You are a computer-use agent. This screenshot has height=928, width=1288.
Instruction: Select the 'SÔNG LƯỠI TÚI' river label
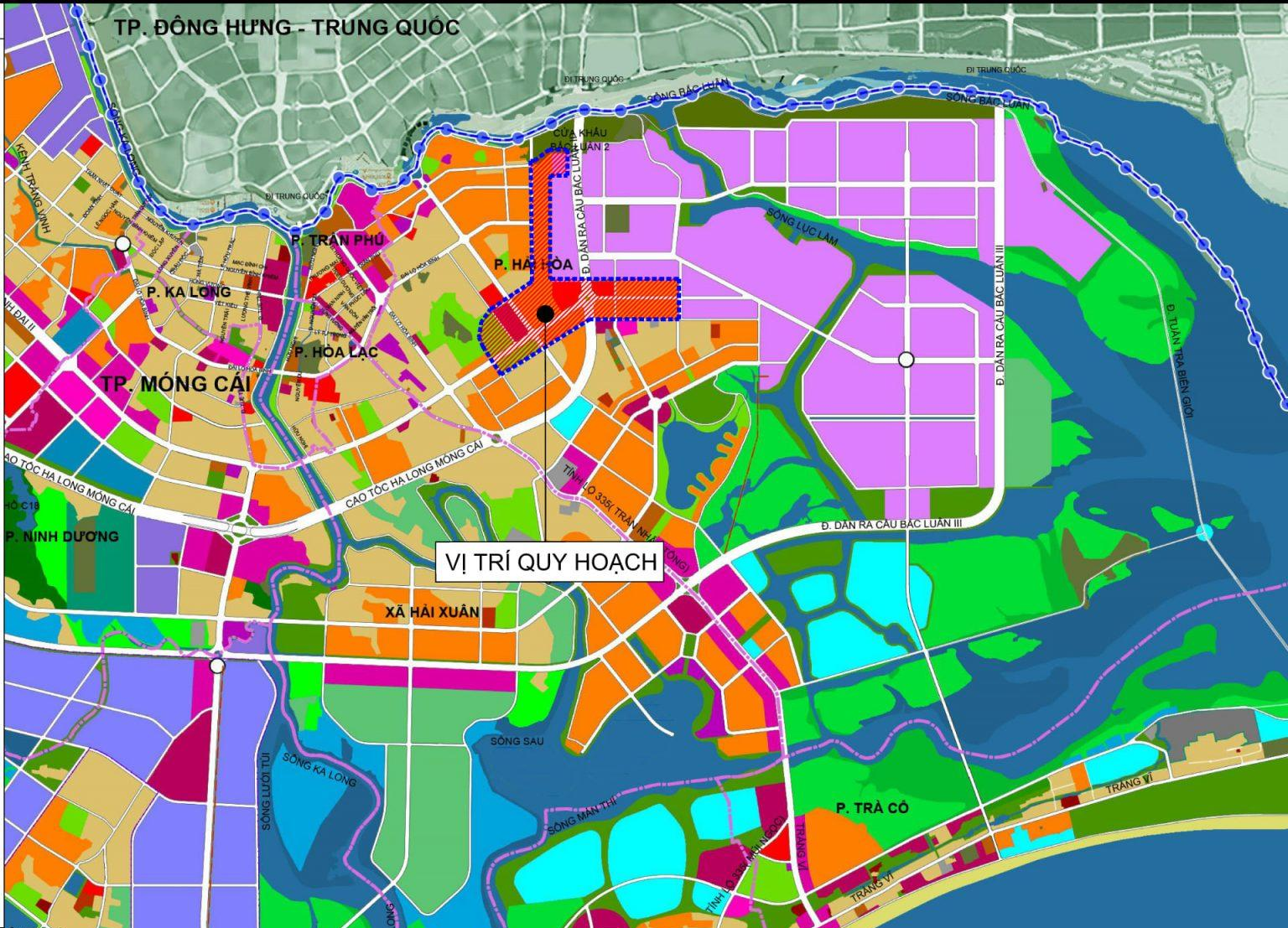[x=267, y=790]
